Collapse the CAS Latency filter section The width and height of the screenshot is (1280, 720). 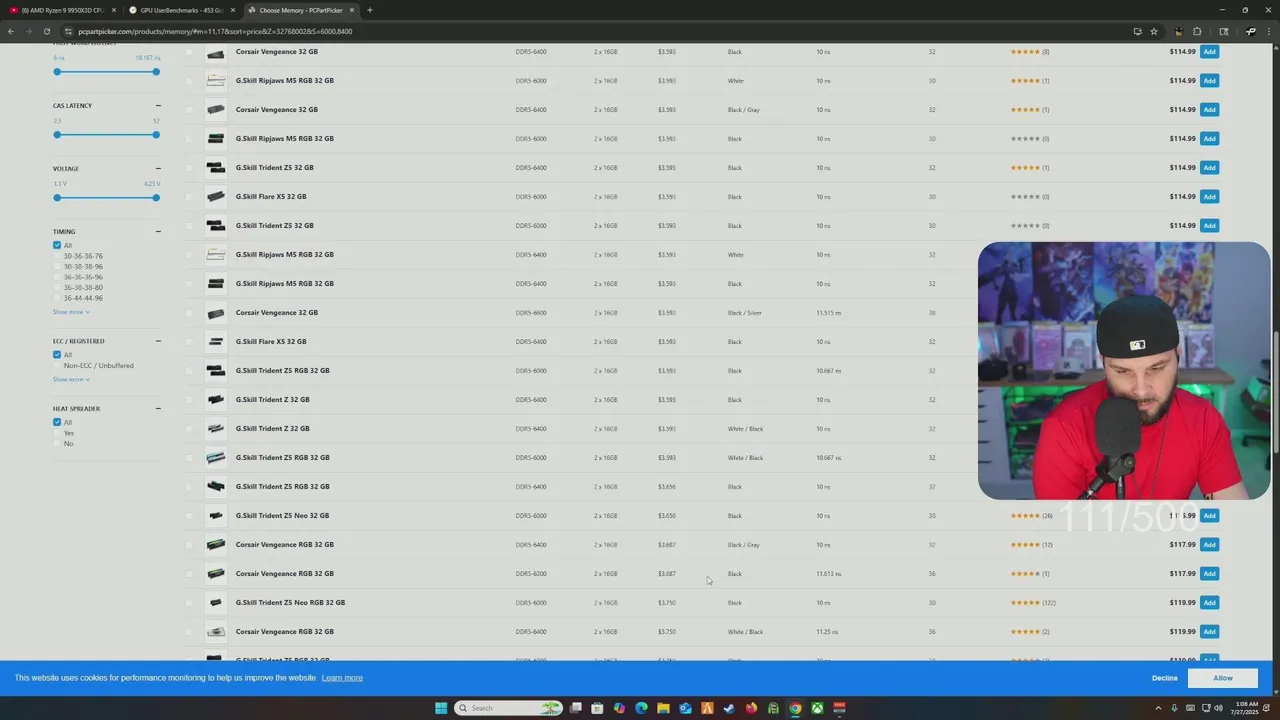point(158,105)
